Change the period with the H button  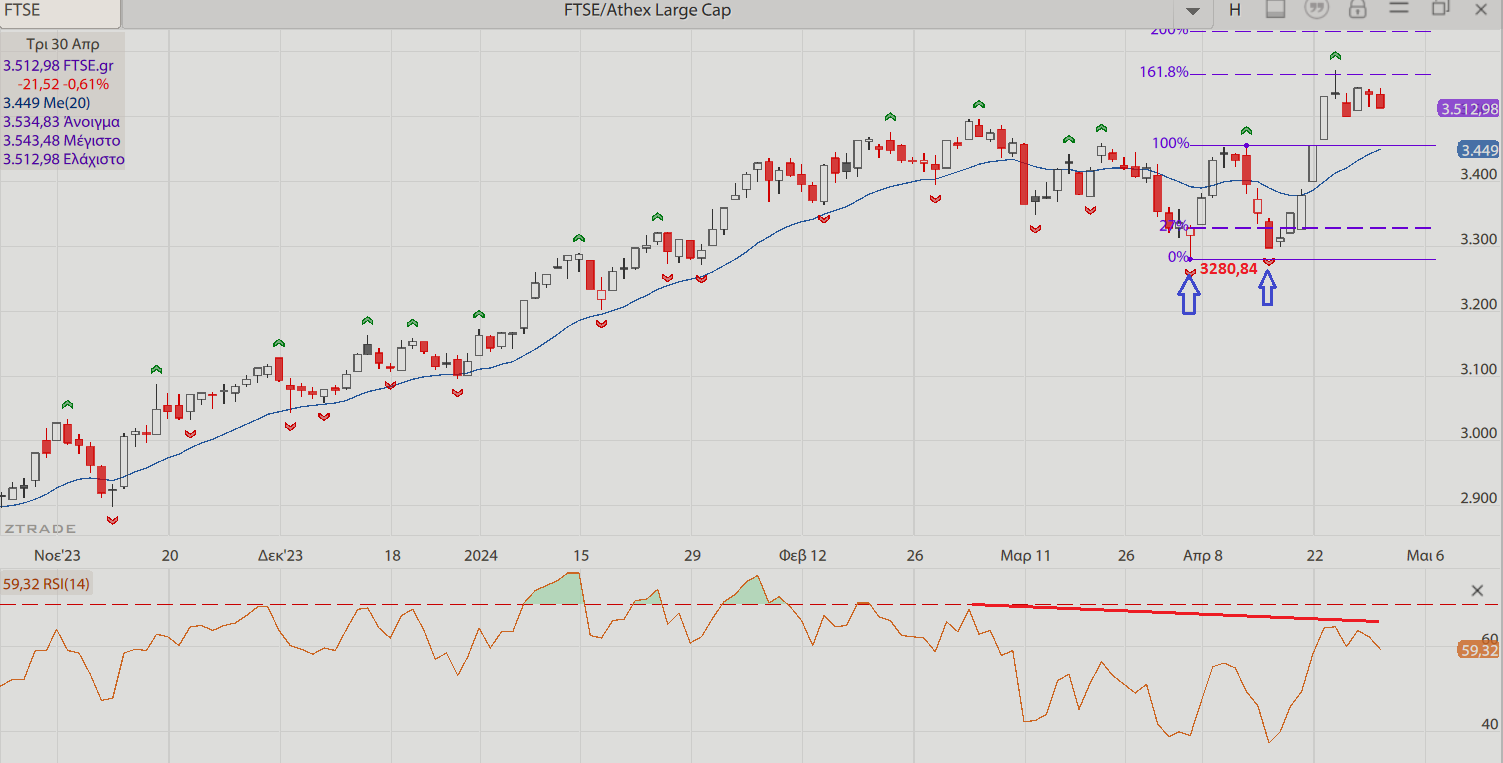tap(1235, 10)
